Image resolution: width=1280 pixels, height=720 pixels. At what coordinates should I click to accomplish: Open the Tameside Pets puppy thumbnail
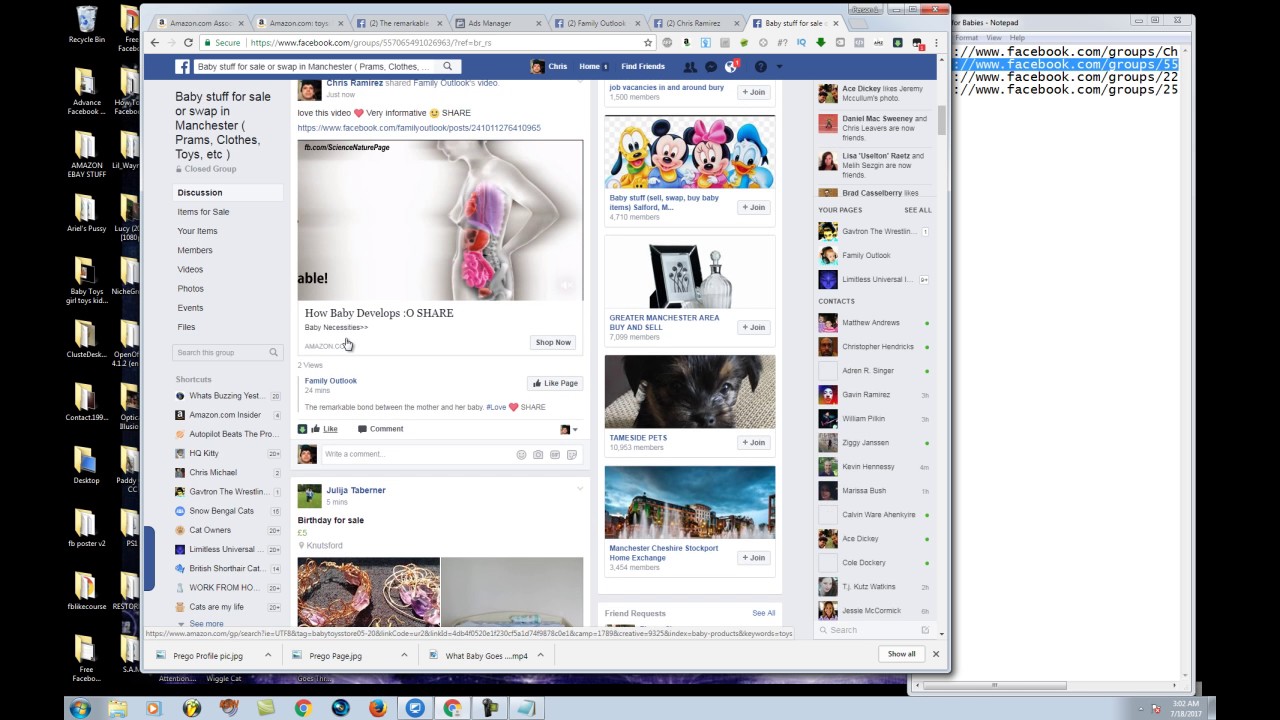tap(689, 392)
